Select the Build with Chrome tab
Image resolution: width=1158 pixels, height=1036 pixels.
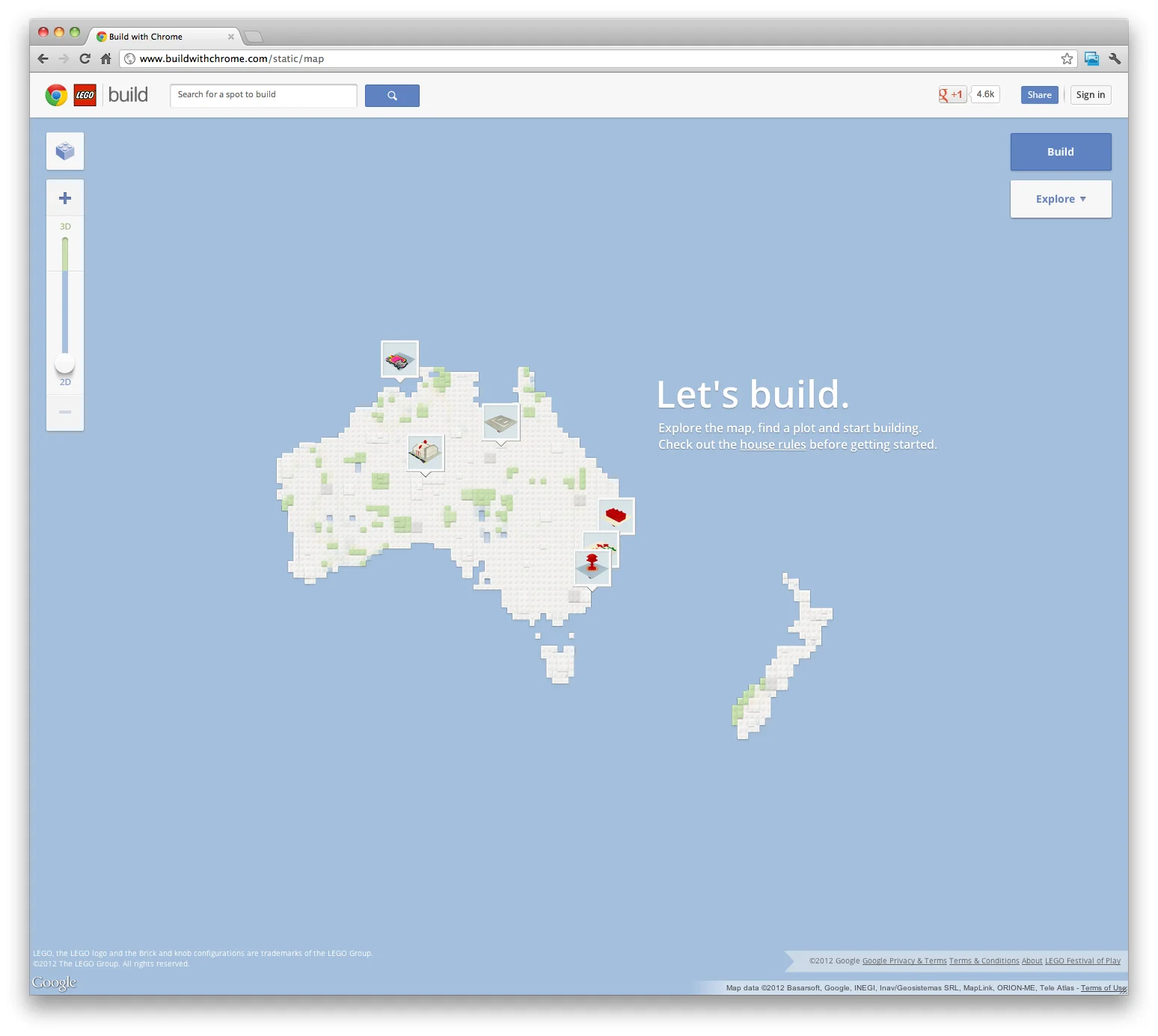(165, 36)
